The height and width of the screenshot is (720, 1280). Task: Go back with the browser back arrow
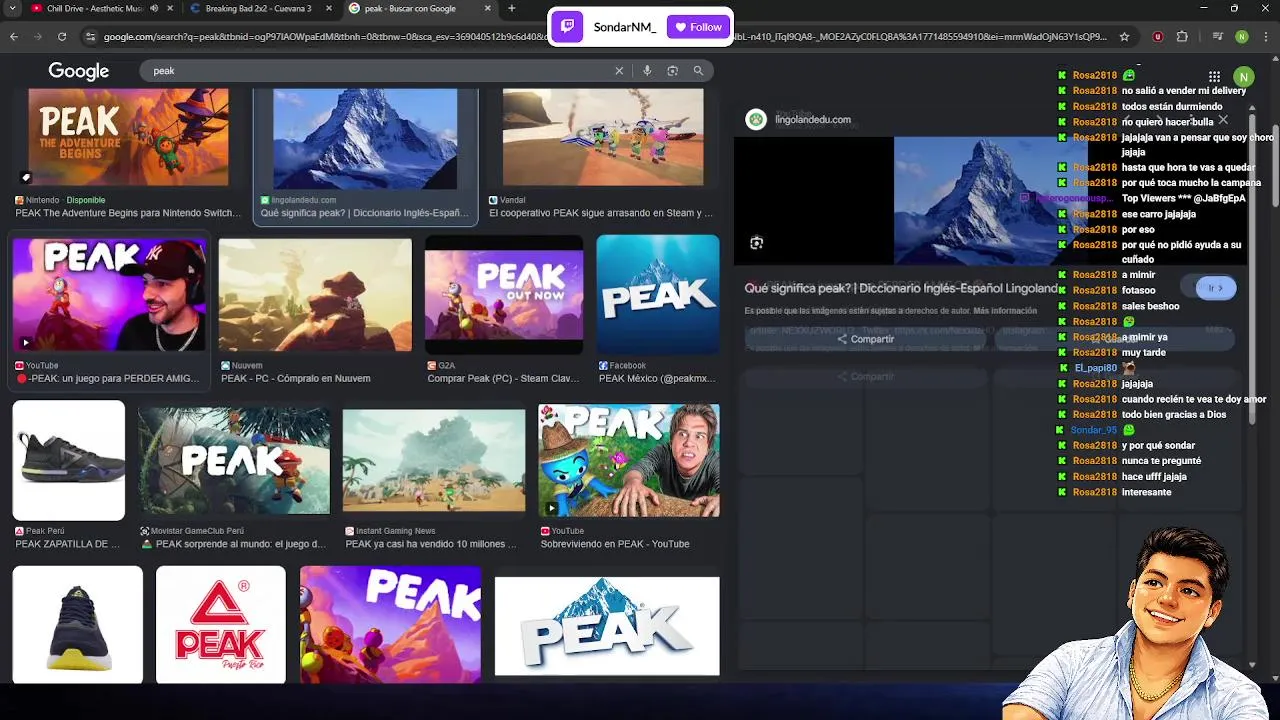[14, 37]
